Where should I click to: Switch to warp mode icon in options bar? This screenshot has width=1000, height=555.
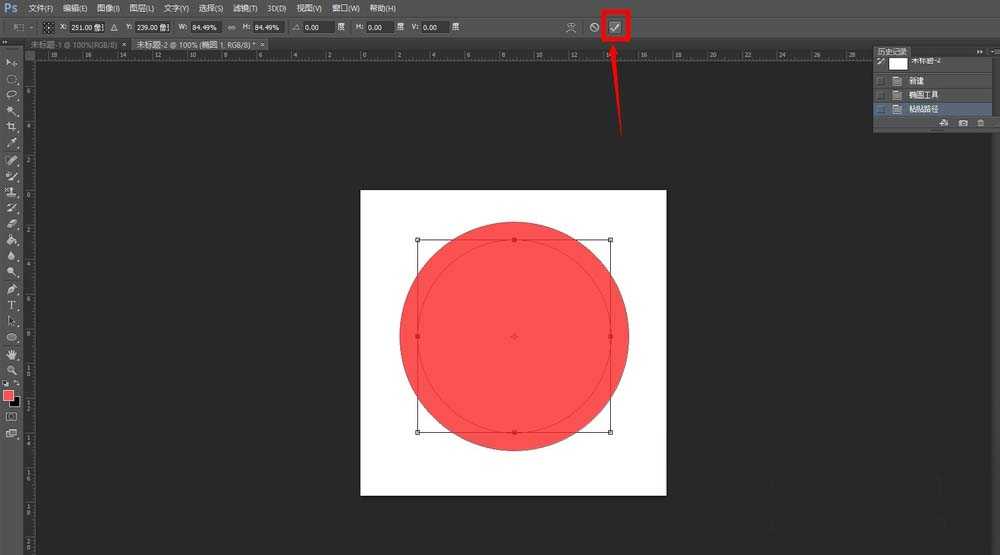(x=571, y=27)
